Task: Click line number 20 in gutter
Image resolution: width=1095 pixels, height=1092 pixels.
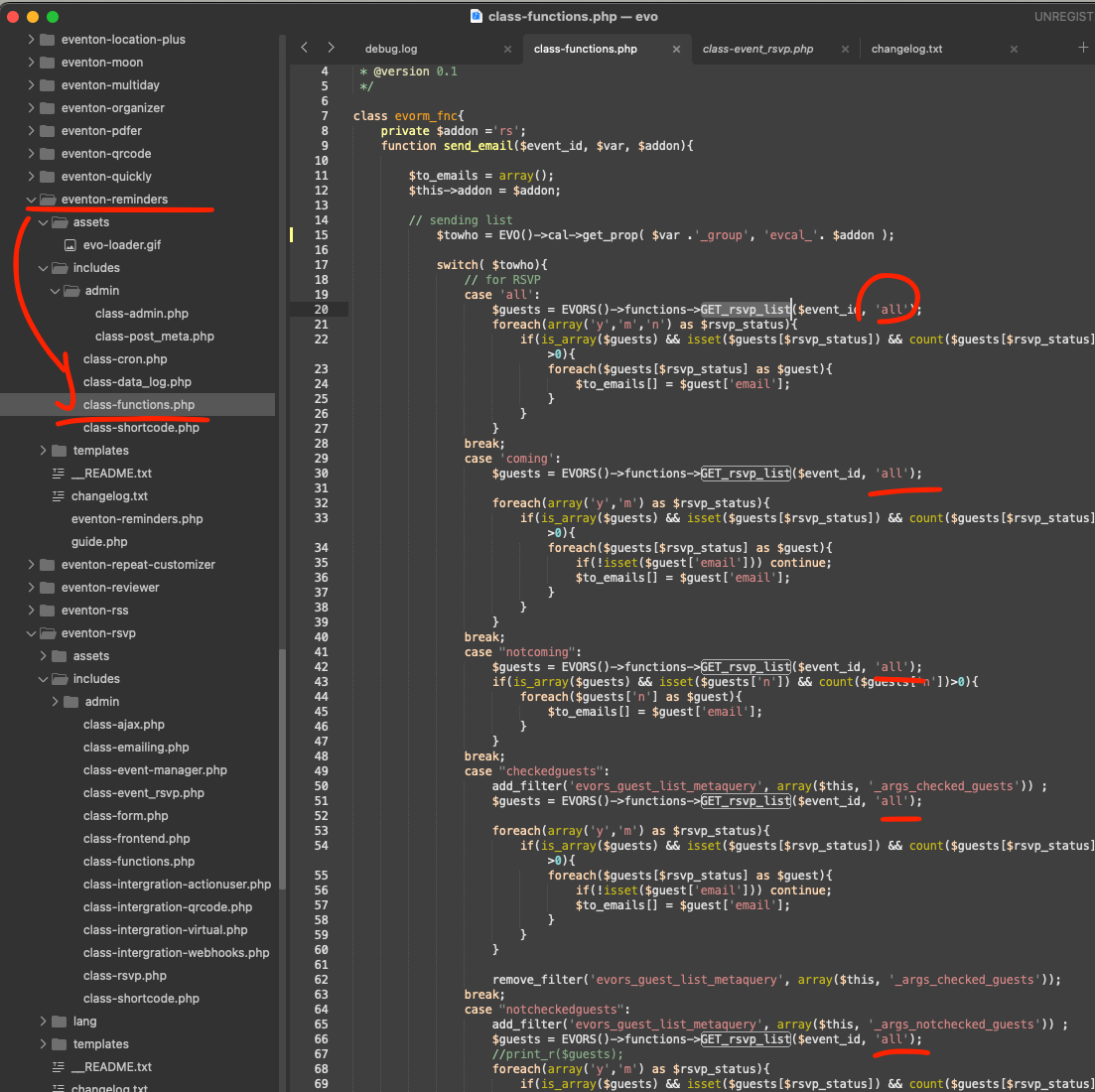Action: click(321, 310)
